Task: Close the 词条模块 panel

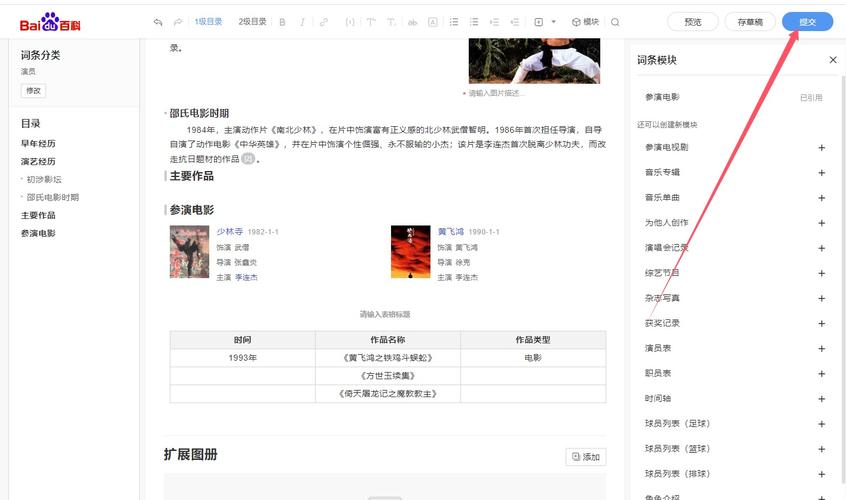Action: [x=833, y=60]
